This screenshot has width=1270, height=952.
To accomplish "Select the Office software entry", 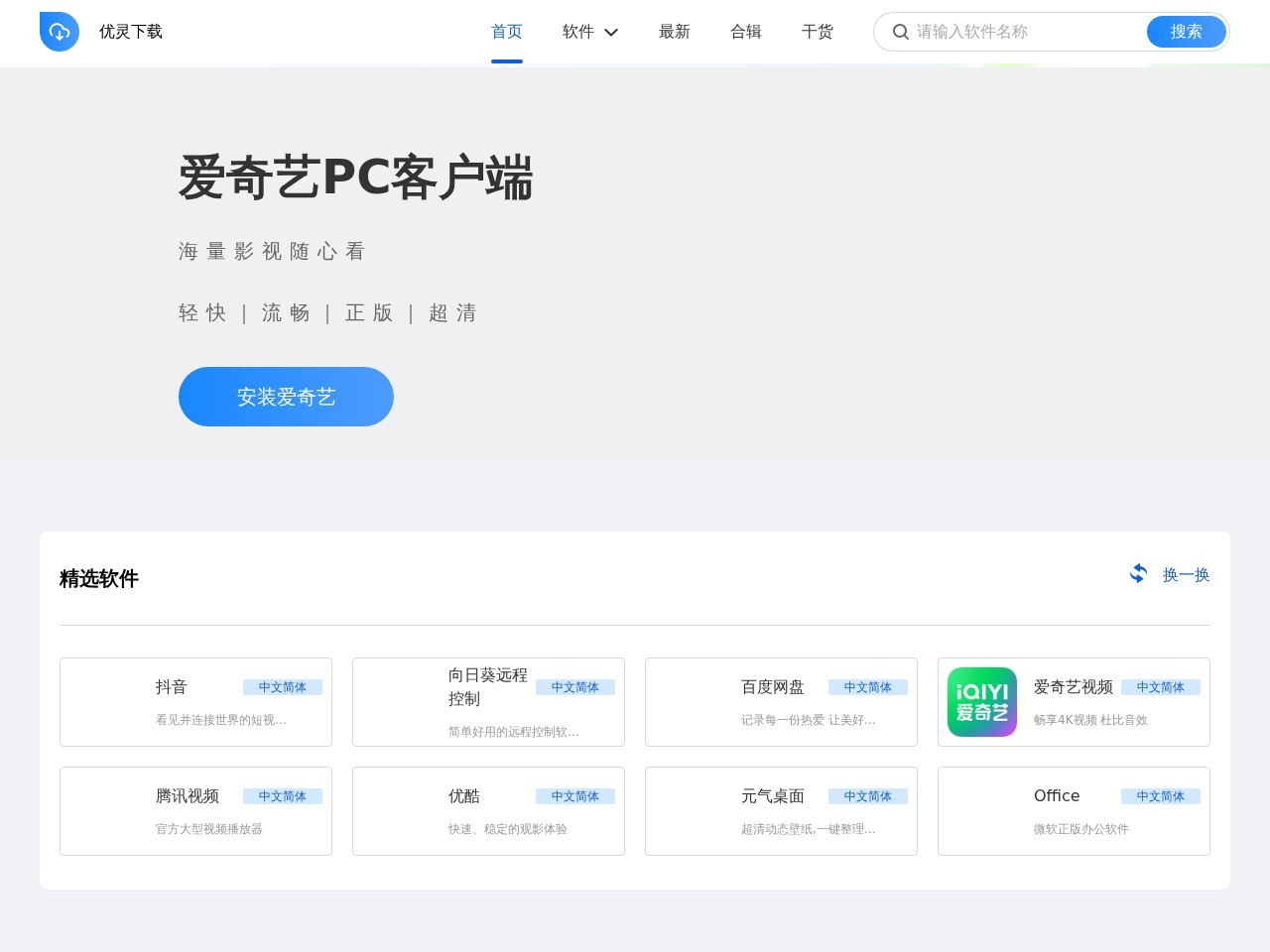I will click(x=1074, y=811).
